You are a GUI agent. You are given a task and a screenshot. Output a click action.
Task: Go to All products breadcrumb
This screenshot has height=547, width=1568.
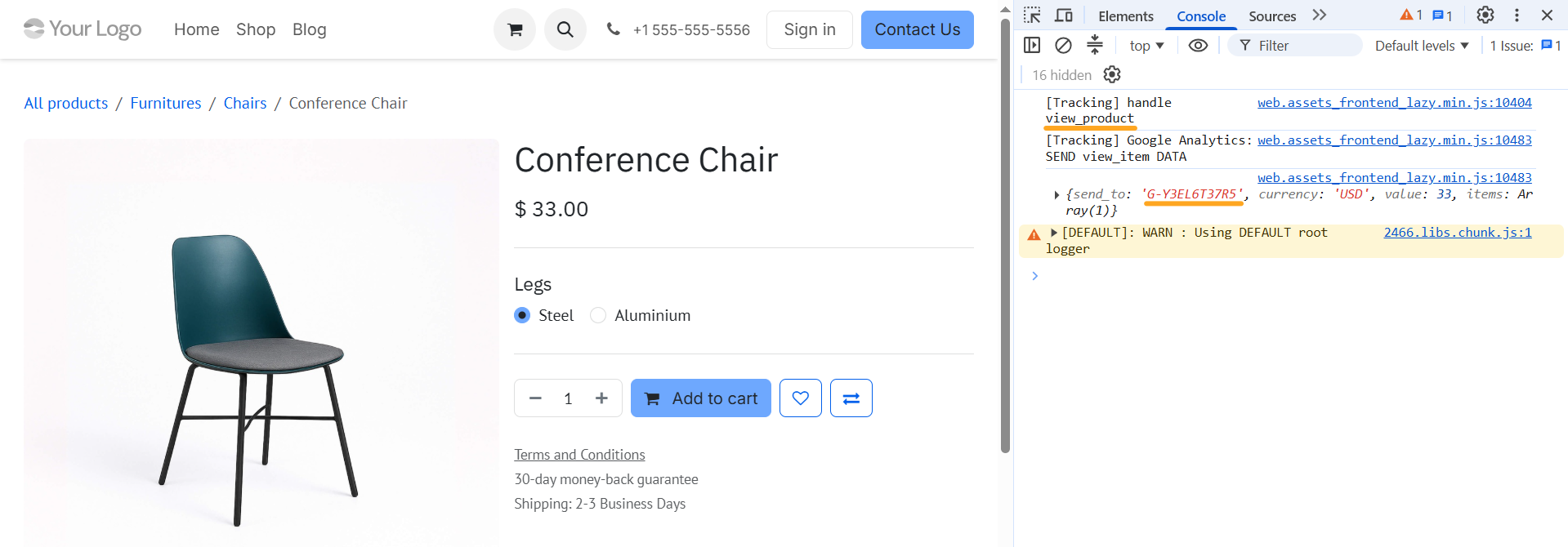pos(66,103)
